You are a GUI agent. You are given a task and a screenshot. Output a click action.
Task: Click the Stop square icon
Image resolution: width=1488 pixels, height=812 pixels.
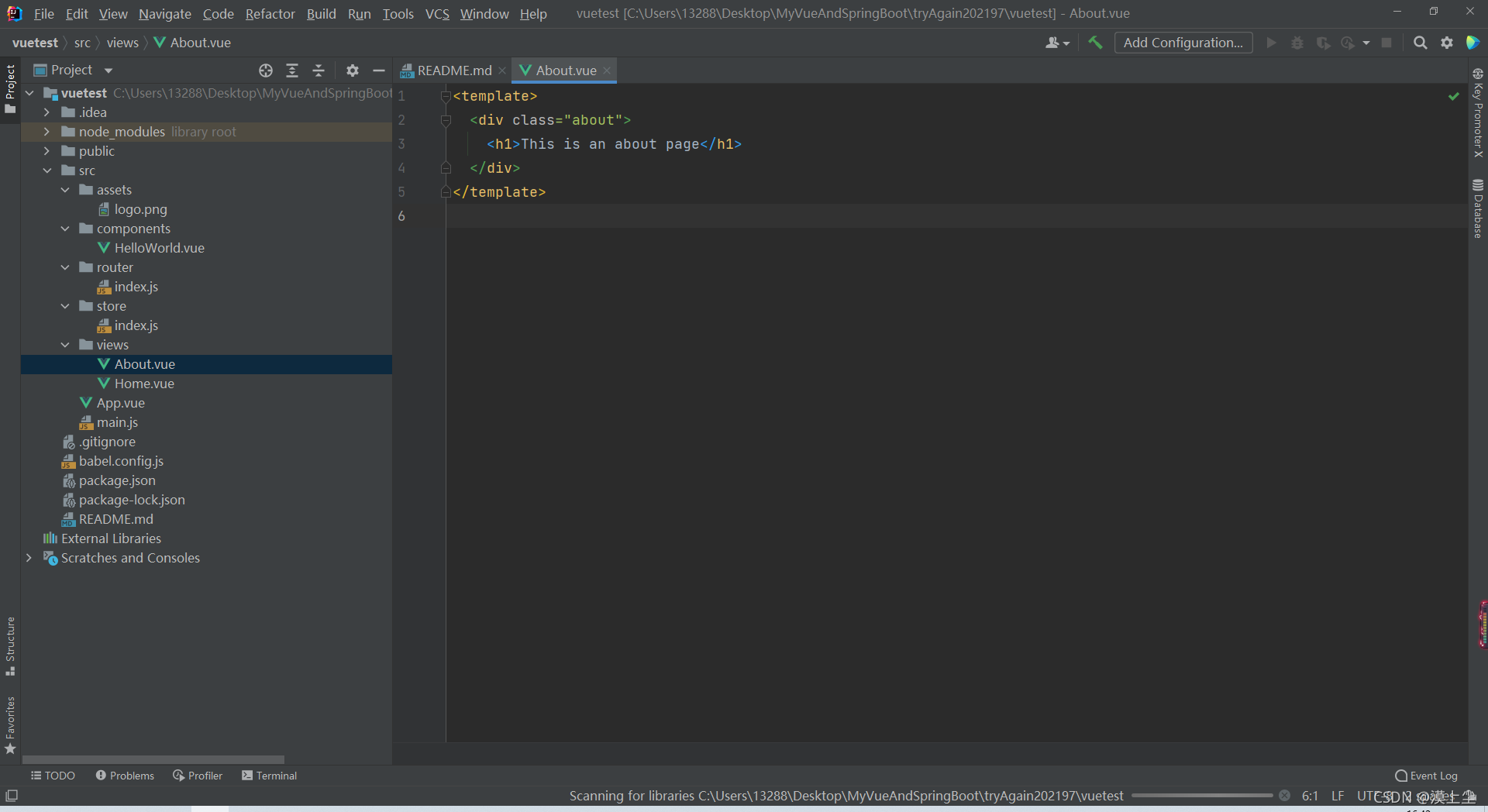click(x=1386, y=43)
